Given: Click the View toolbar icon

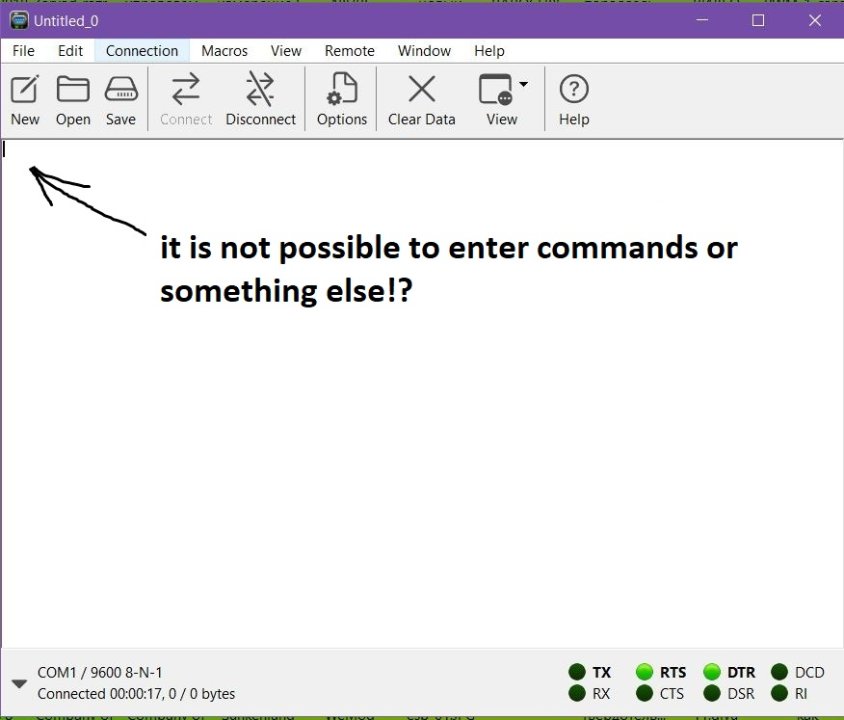Looking at the screenshot, I should pos(496,89).
